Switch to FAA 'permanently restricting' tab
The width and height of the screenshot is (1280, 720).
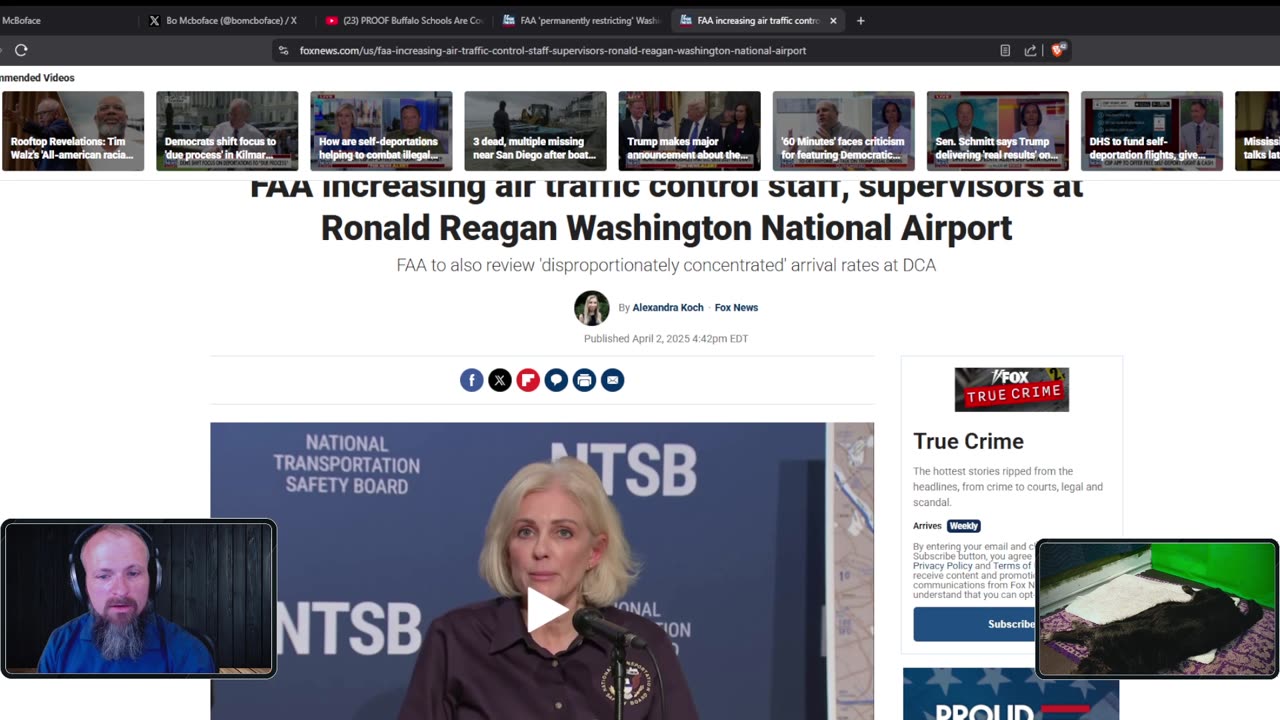(582, 20)
